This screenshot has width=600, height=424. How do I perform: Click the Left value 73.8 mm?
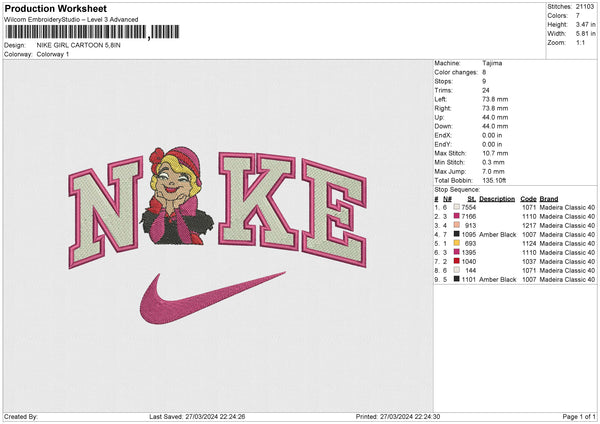click(495, 99)
